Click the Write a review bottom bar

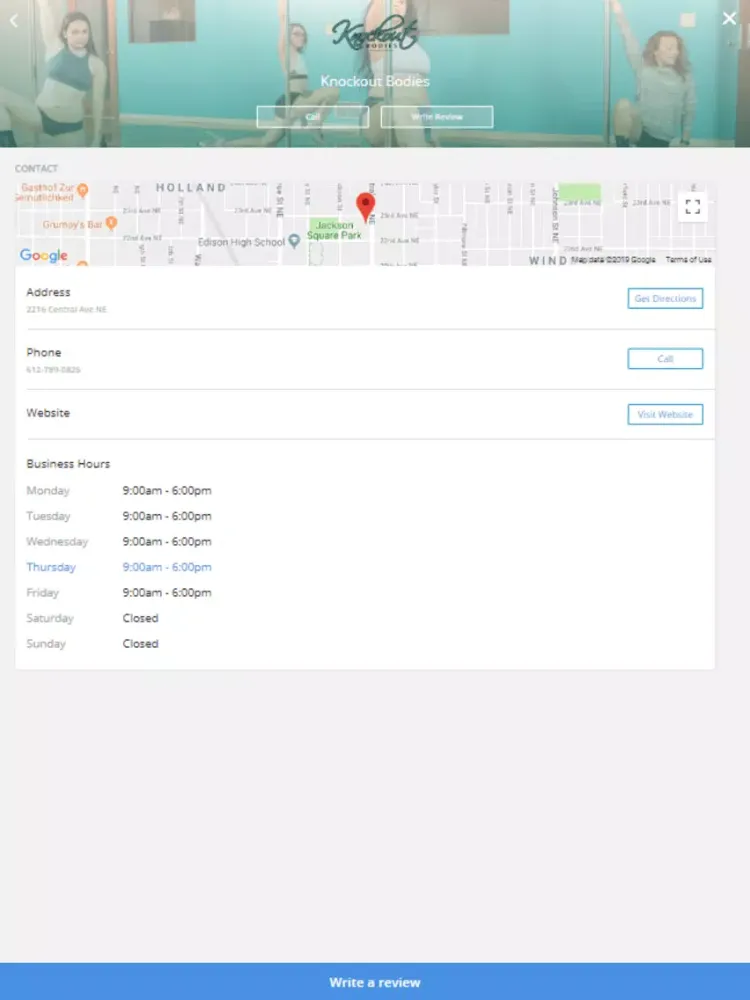click(375, 982)
